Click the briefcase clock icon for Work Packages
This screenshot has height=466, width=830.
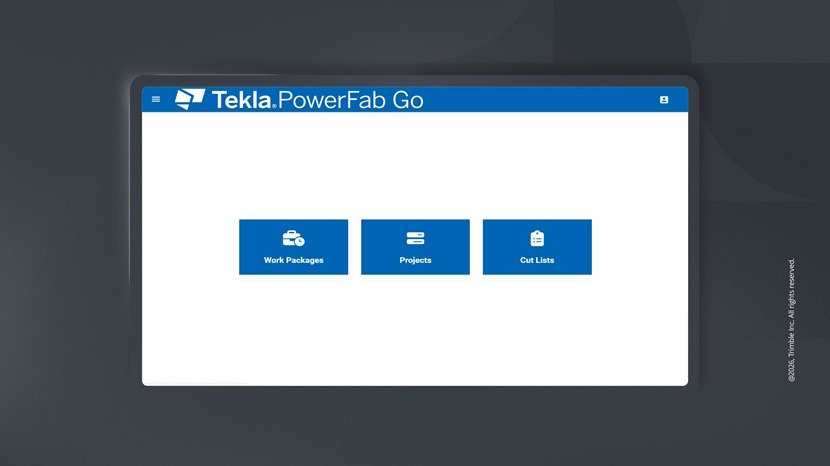[x=293, y=238]
